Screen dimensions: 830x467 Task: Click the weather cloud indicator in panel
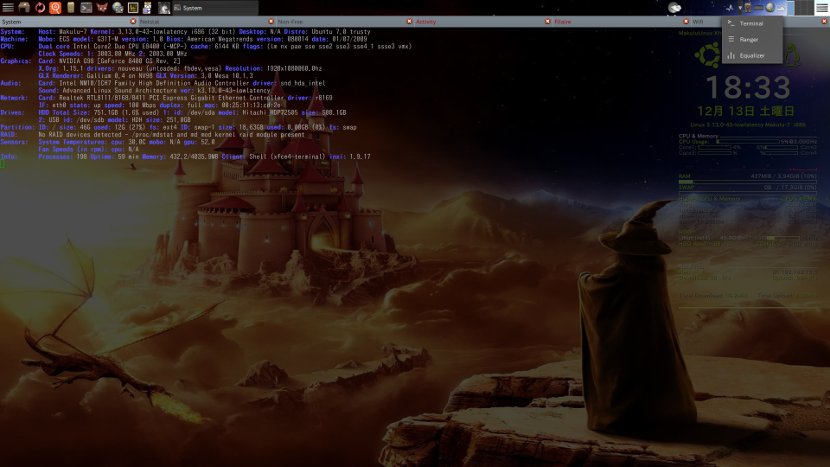674,8
